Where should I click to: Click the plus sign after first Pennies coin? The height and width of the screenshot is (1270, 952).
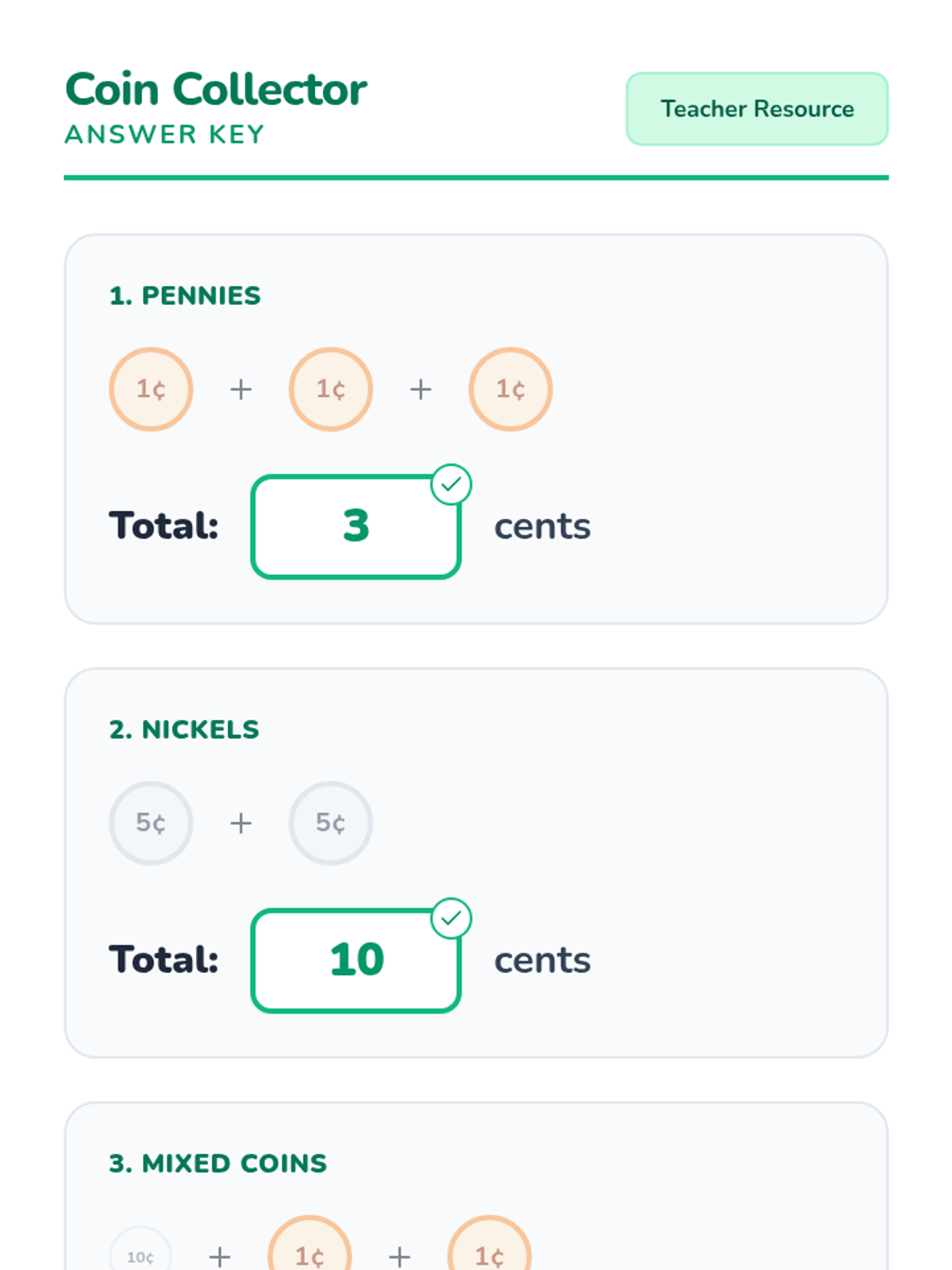click(x=241, y=389)
